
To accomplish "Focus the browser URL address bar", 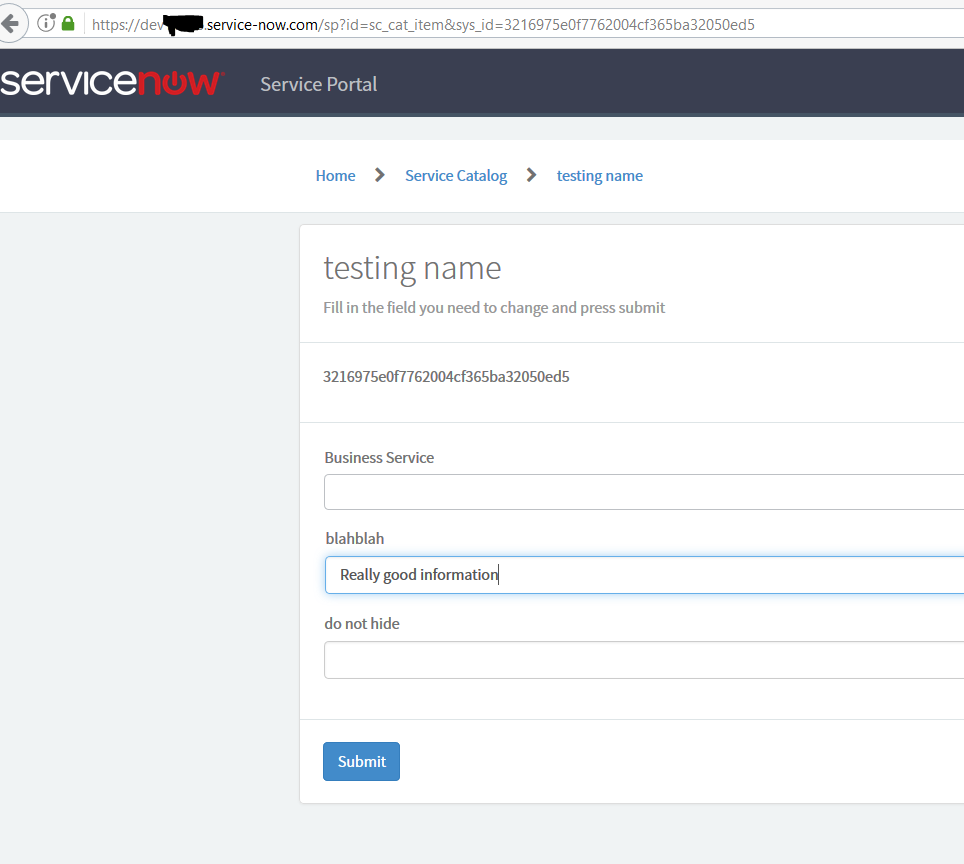I will (500, 24).
